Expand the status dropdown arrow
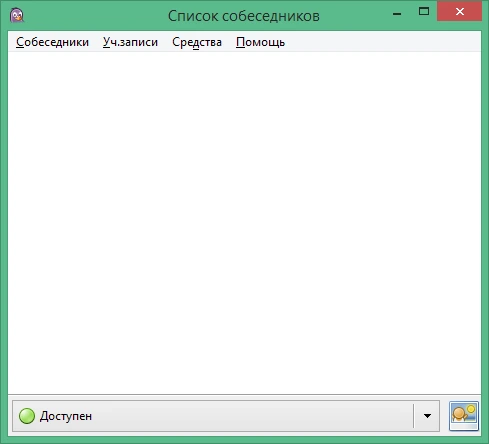 427,416
